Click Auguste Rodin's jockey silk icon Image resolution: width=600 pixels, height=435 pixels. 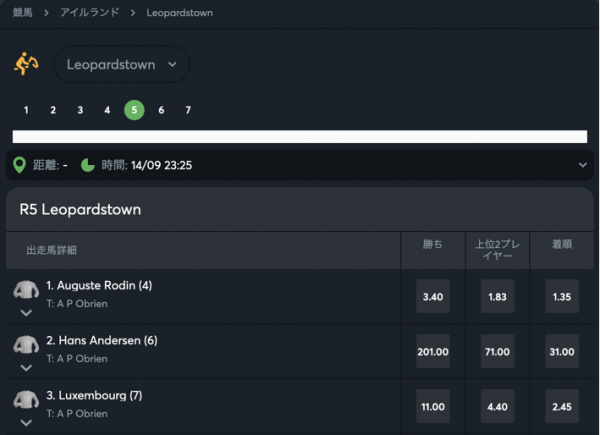point(26,290)
